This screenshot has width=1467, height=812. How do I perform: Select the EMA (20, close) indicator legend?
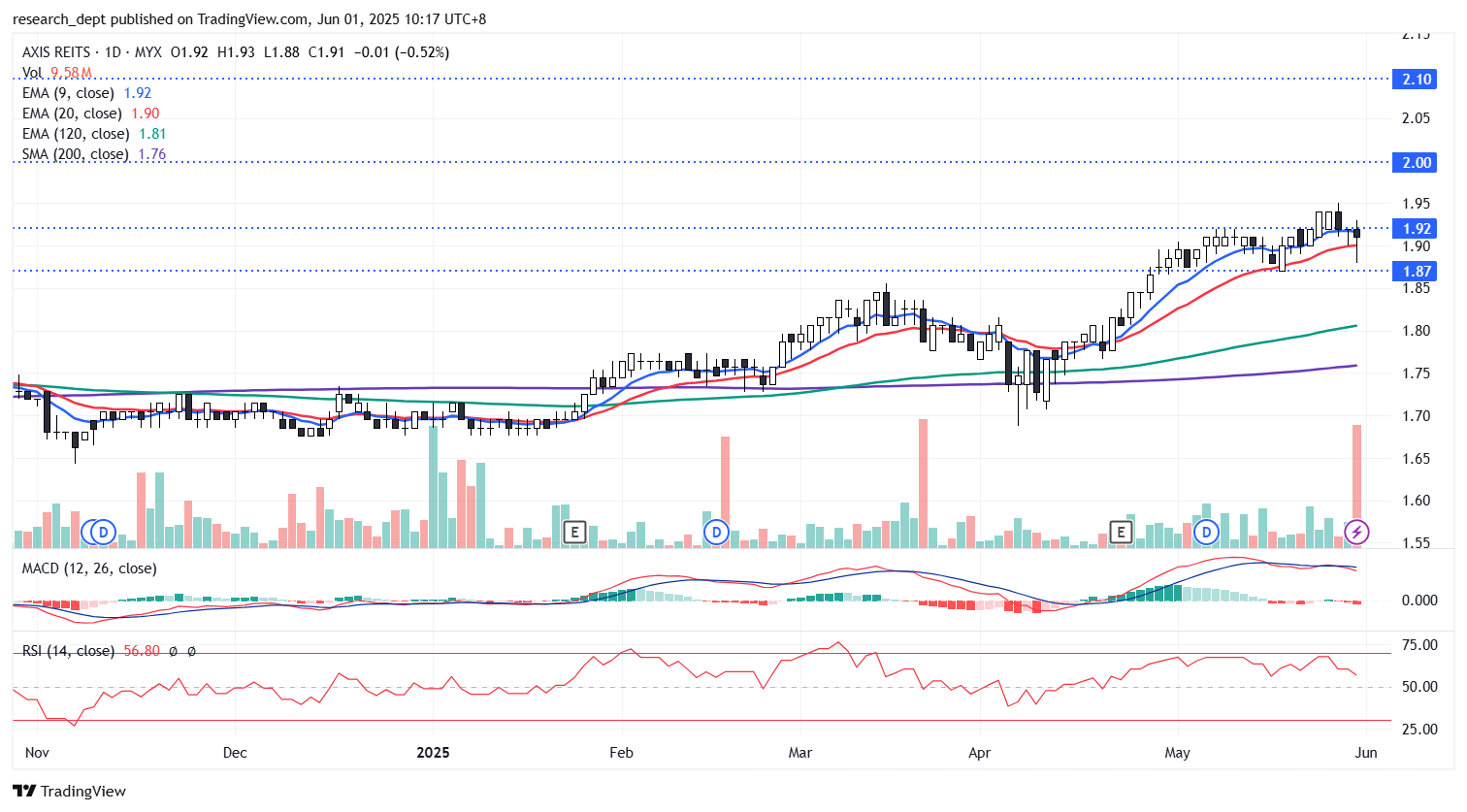[91, 114]
